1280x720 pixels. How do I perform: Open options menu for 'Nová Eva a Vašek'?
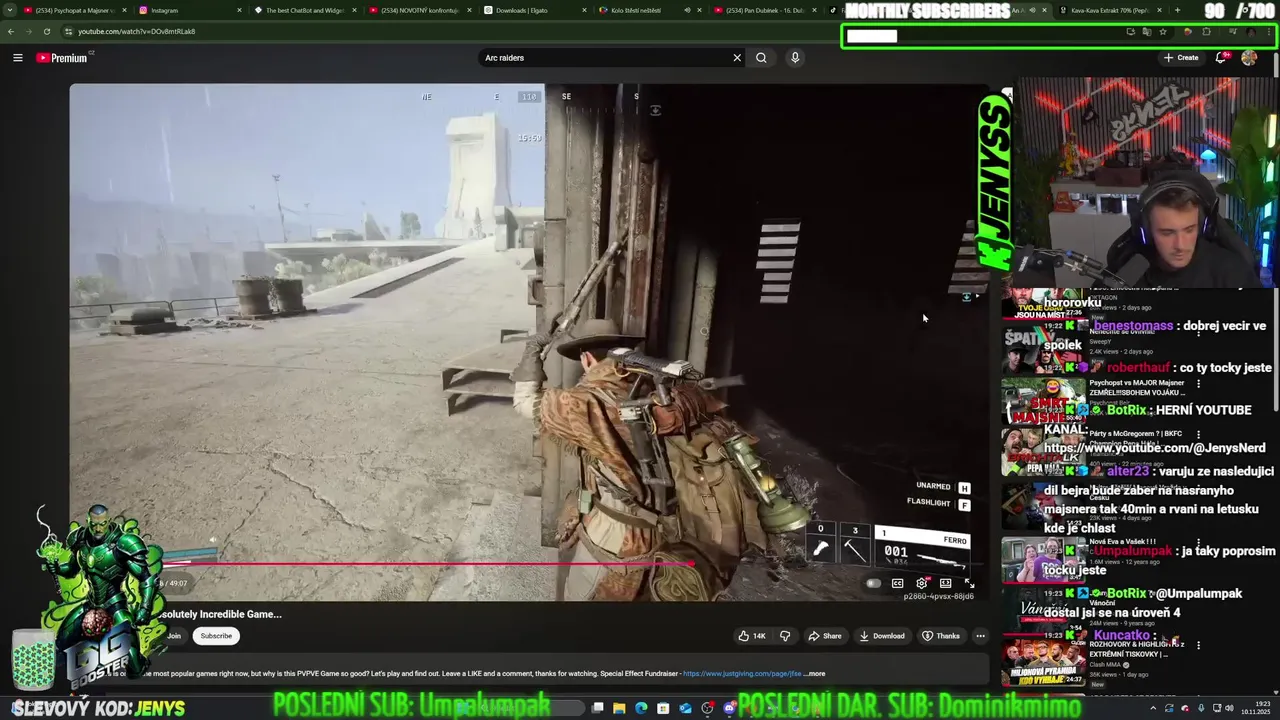1198,541
